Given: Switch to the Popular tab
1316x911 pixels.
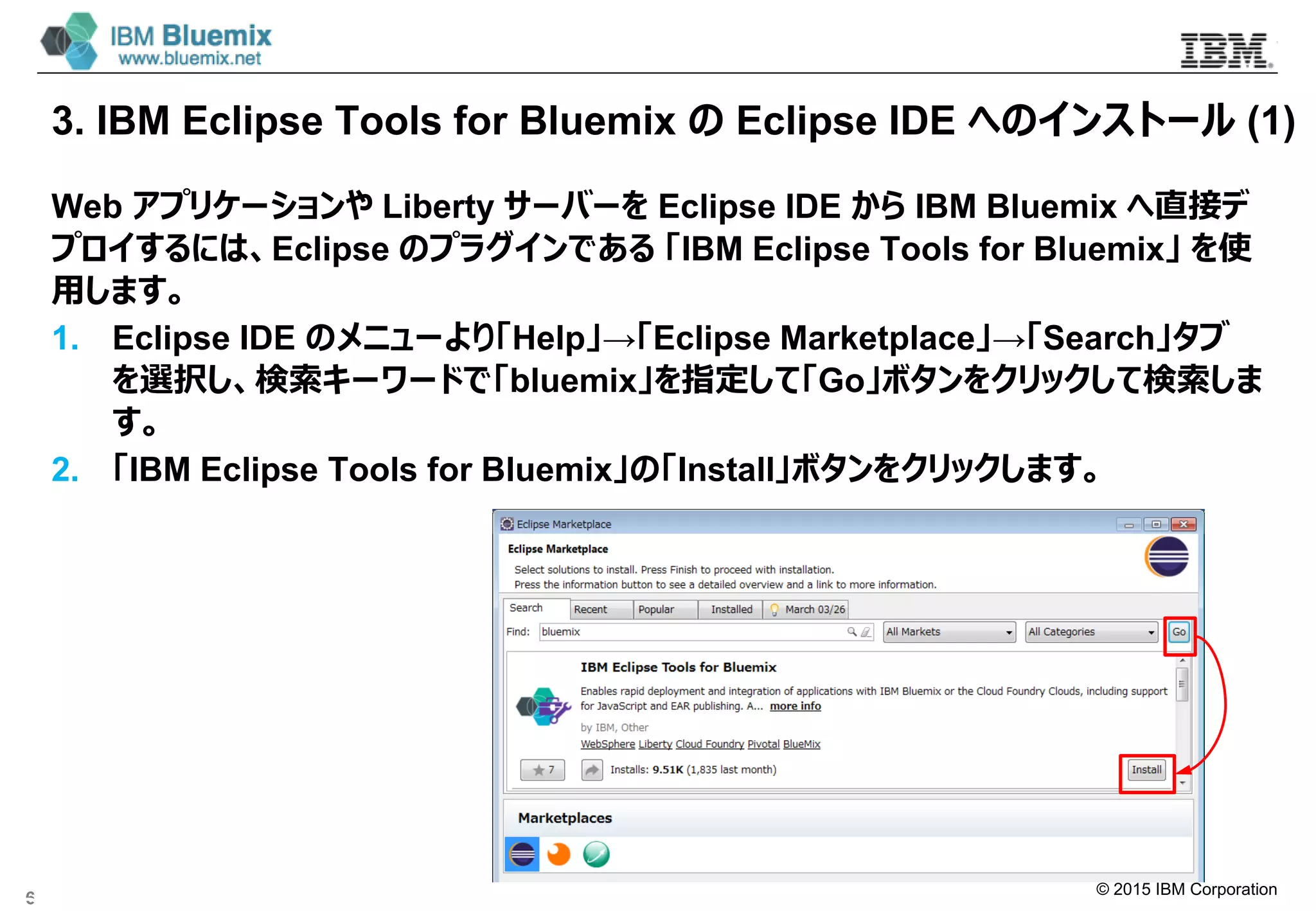Looking at the screenshot, I should coord(665,610).
